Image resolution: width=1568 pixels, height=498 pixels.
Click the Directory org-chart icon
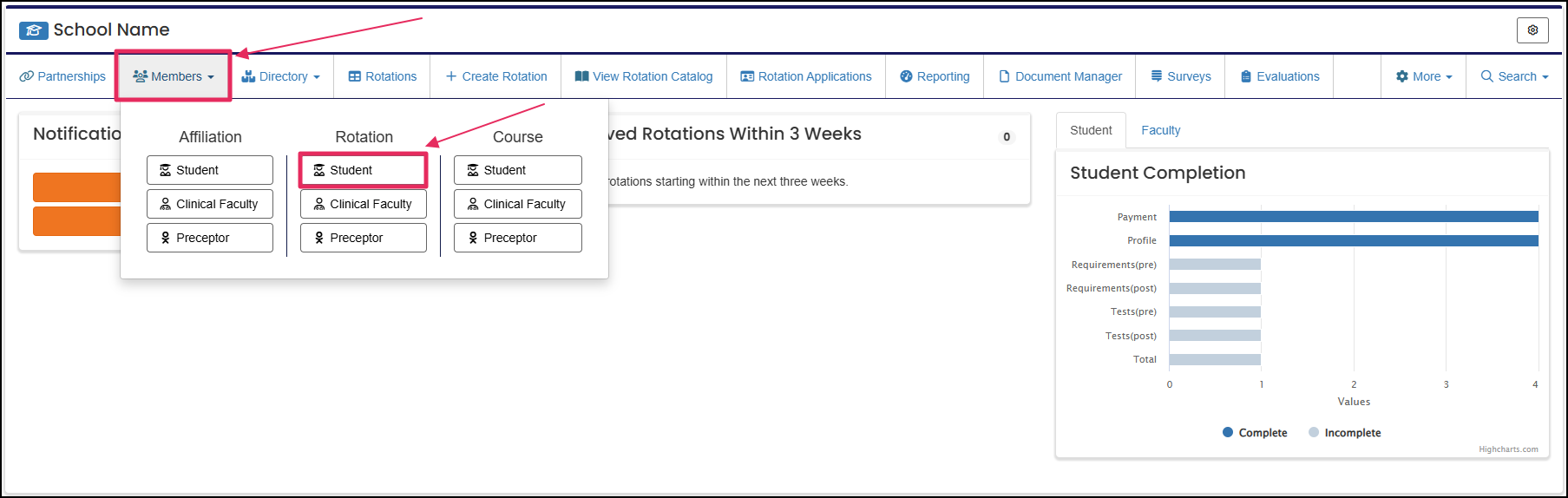coord(248,76)
